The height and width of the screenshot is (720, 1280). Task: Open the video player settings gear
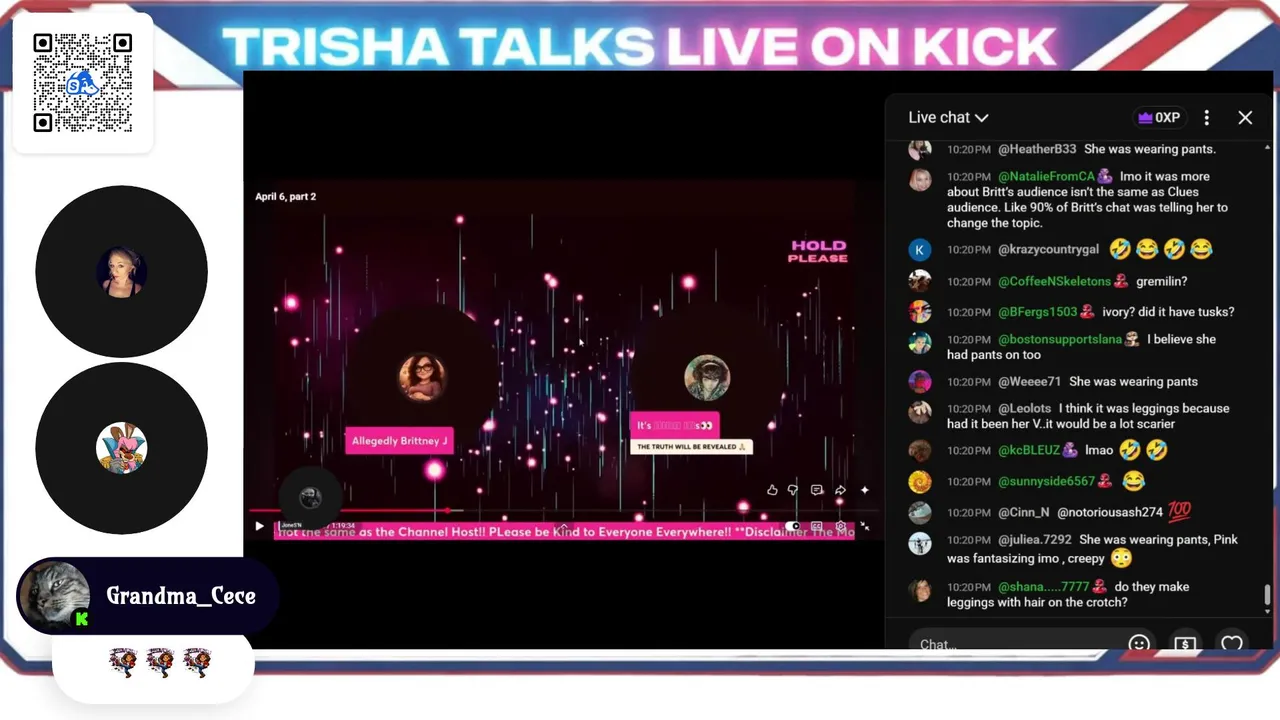pyautogui.click(x=841, y=526)
